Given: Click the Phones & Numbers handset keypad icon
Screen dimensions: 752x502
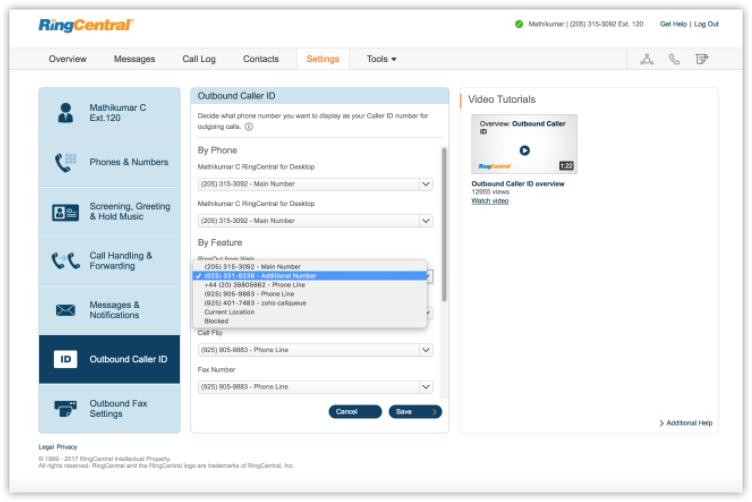Looking at the screenshot, I should tap(65, 162).
